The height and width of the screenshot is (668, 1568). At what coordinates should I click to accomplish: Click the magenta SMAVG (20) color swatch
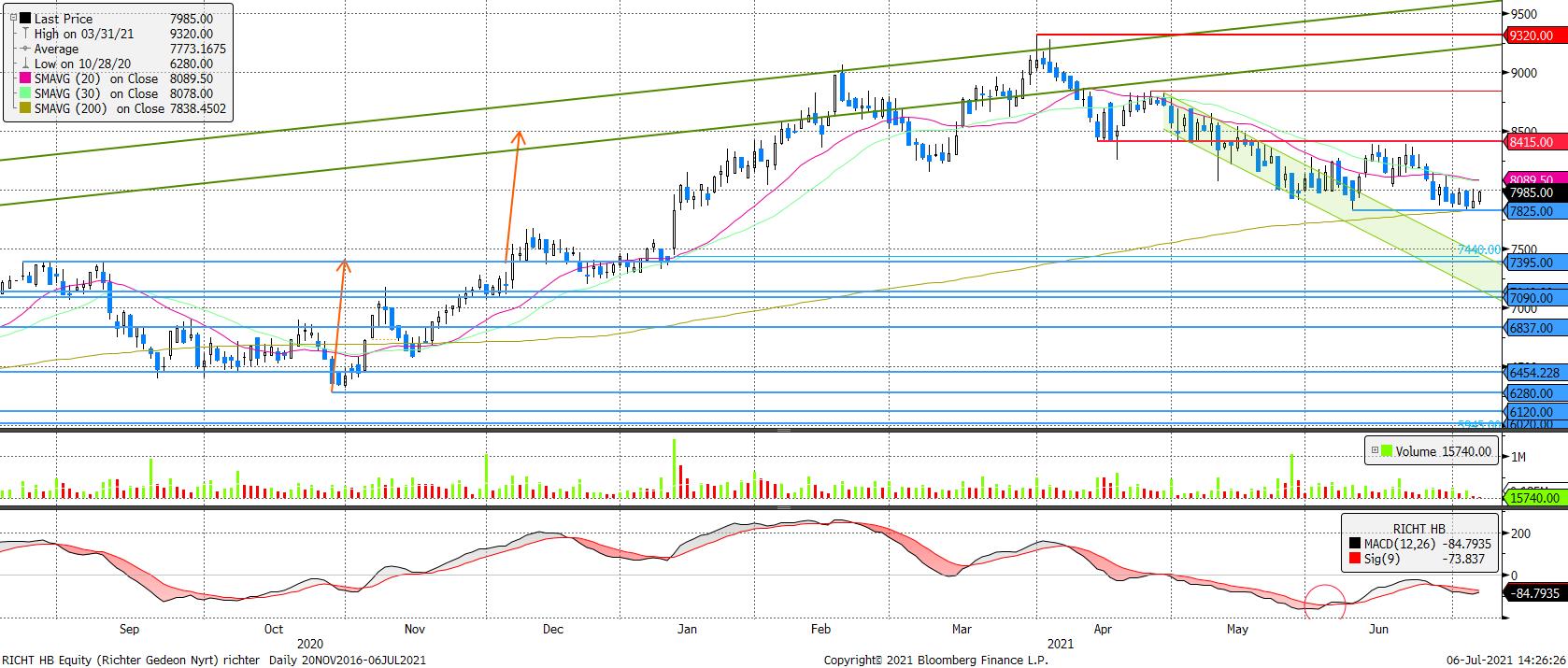point(24,78)
